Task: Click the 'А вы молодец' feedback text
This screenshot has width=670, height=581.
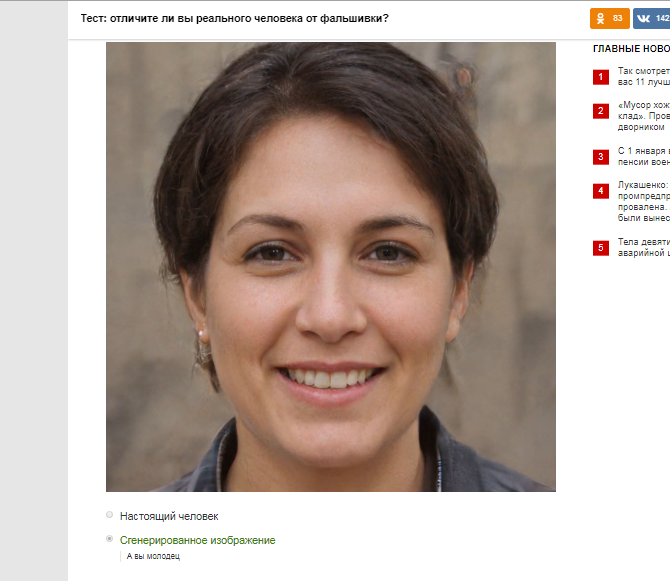Action: pos(153,556)
